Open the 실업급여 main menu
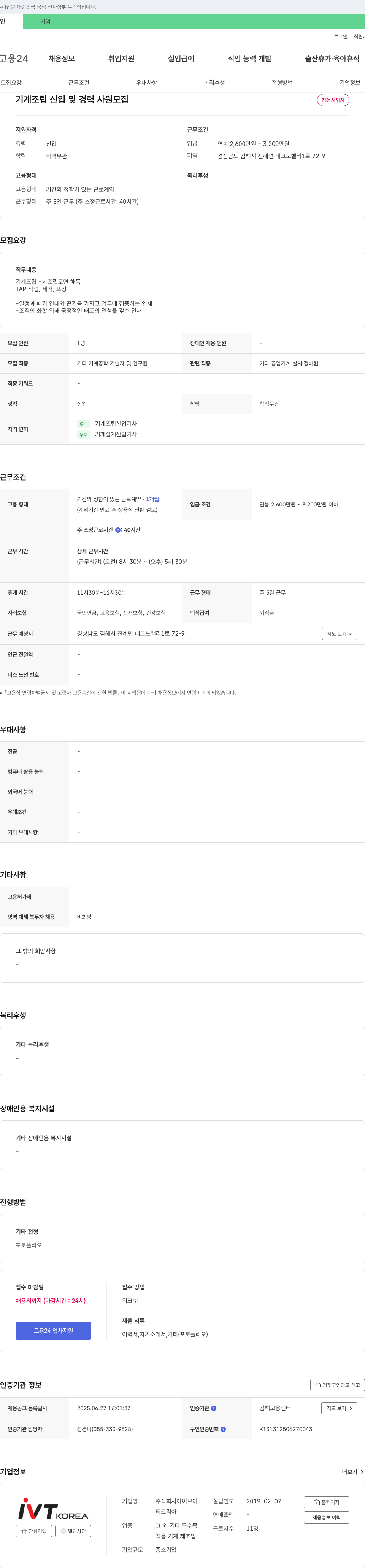The width and height of the screenshot is (365, 1568). (181, 59)
